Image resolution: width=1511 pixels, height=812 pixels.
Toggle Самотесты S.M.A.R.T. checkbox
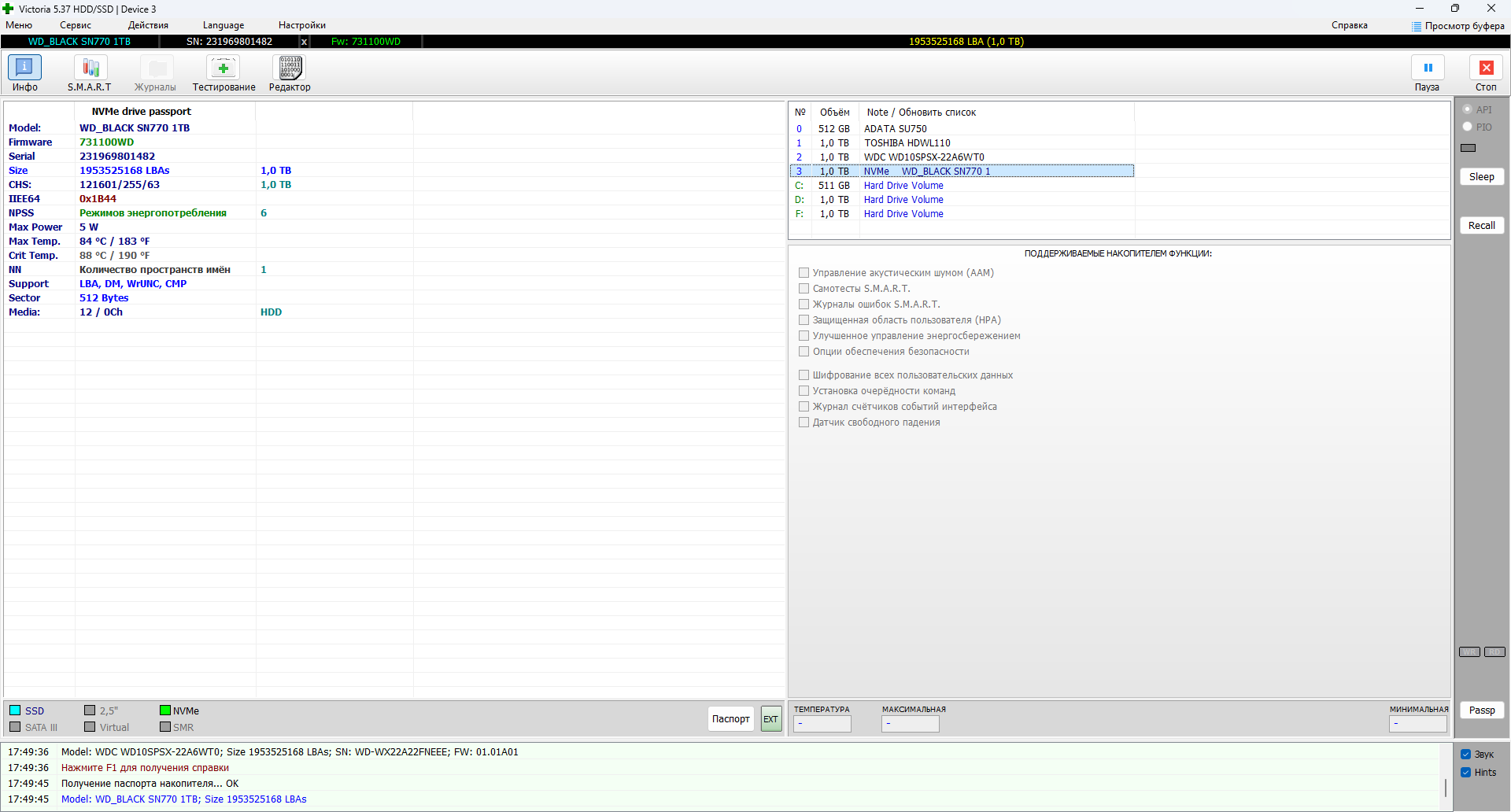point(804,289)
